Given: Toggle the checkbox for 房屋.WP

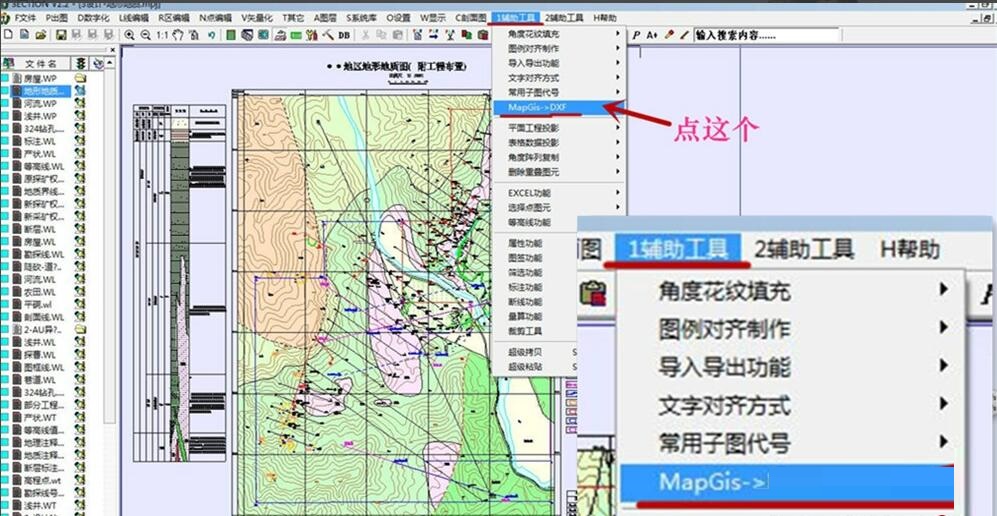Looking at the screenshot, I should [5, 78].
